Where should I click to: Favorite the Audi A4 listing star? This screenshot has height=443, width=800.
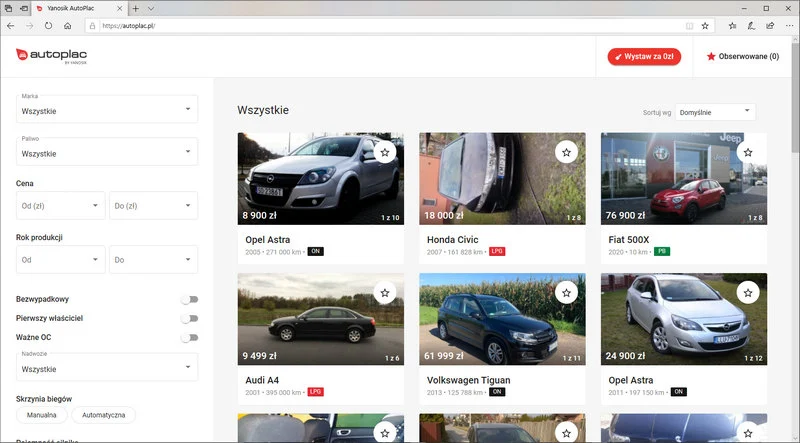(385, 292)
